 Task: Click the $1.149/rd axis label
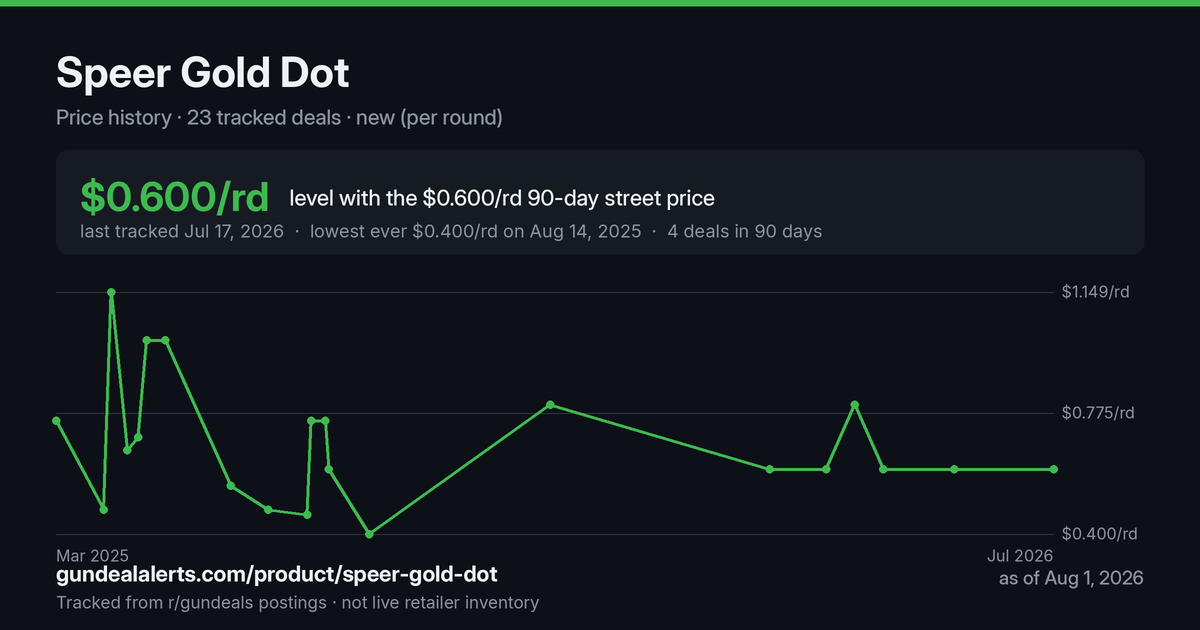tap(1096, 292)
